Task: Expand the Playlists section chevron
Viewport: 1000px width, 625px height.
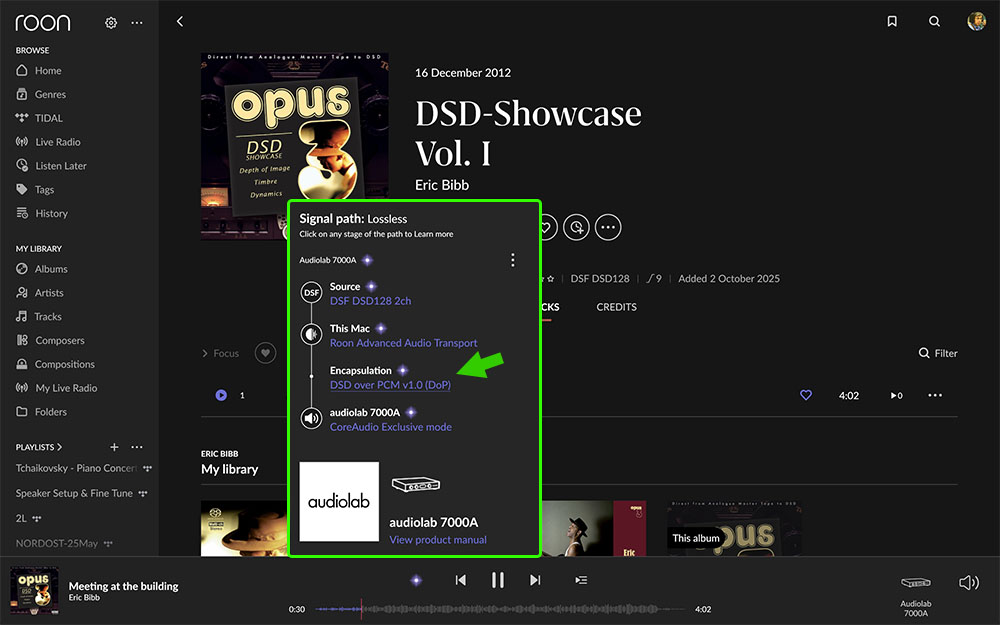Action: pos(60,447)
